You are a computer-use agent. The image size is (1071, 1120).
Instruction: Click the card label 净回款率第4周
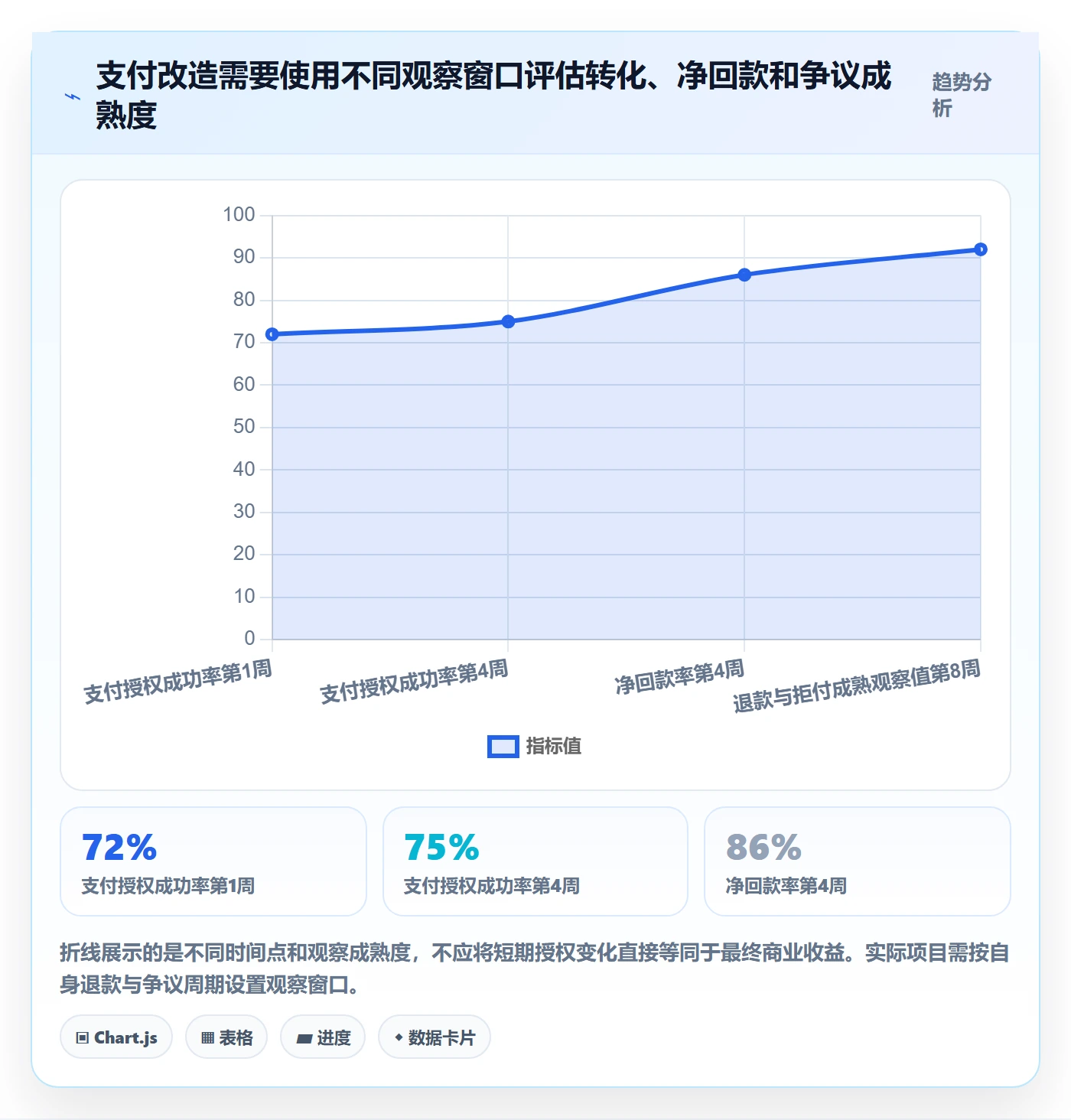click(786, 886)
